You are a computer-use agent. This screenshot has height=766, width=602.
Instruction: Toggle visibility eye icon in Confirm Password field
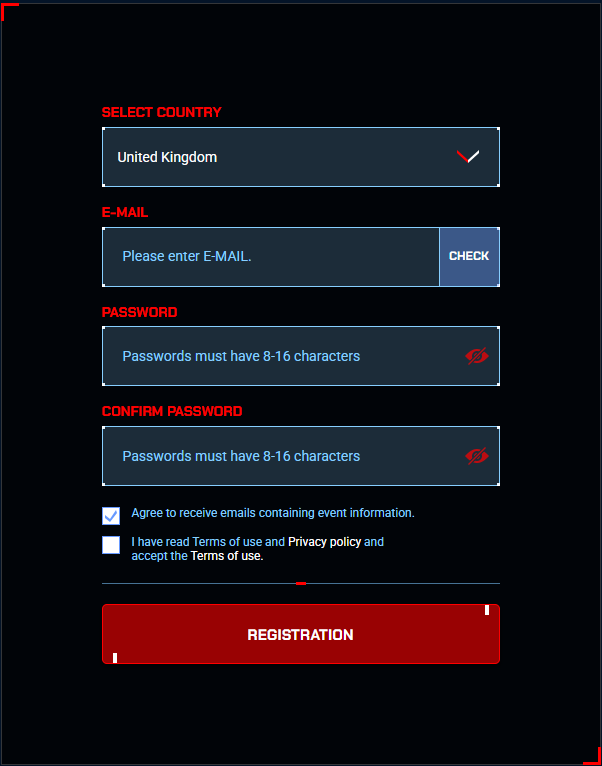[477, 456]
